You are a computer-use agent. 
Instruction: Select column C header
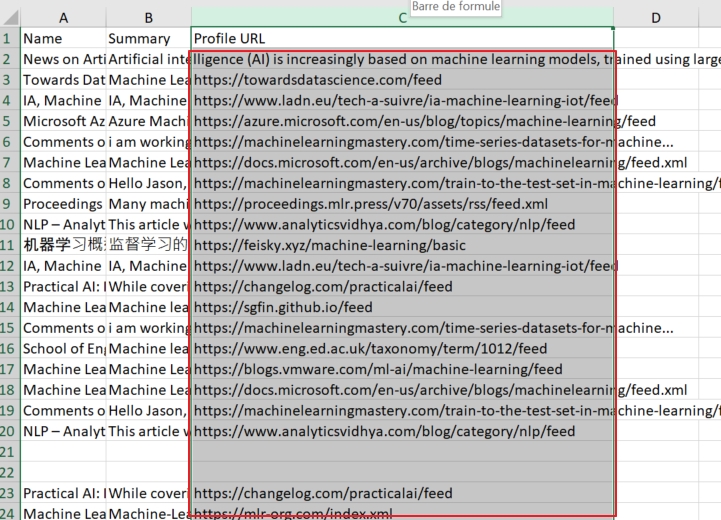(402, 17)
